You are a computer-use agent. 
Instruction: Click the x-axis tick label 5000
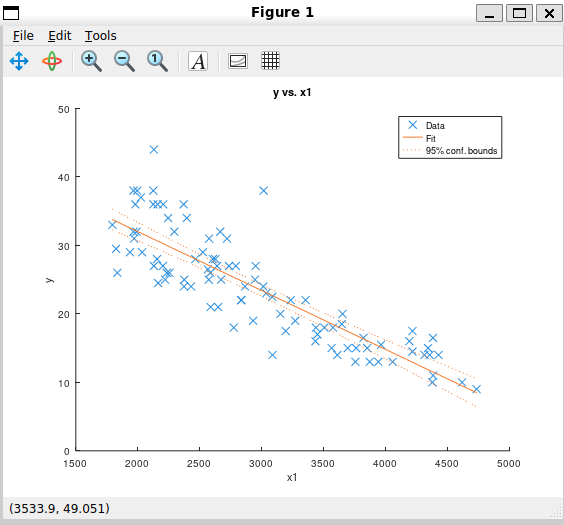(x=509, y=464)
